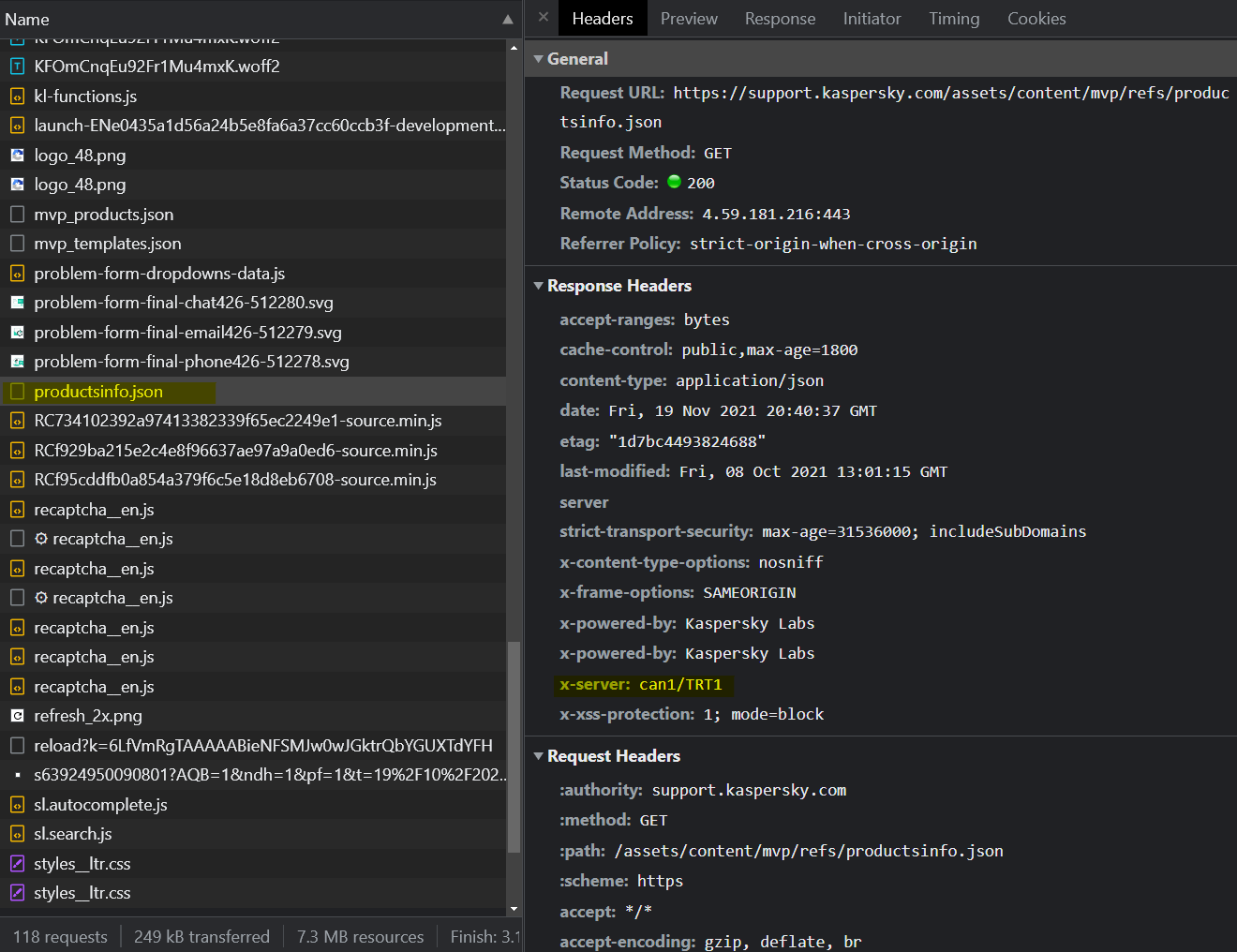The width and height of the screenshot is (1237, 952).
Task: Select the mvp_templates.json request
Action: tap(108, 244)
